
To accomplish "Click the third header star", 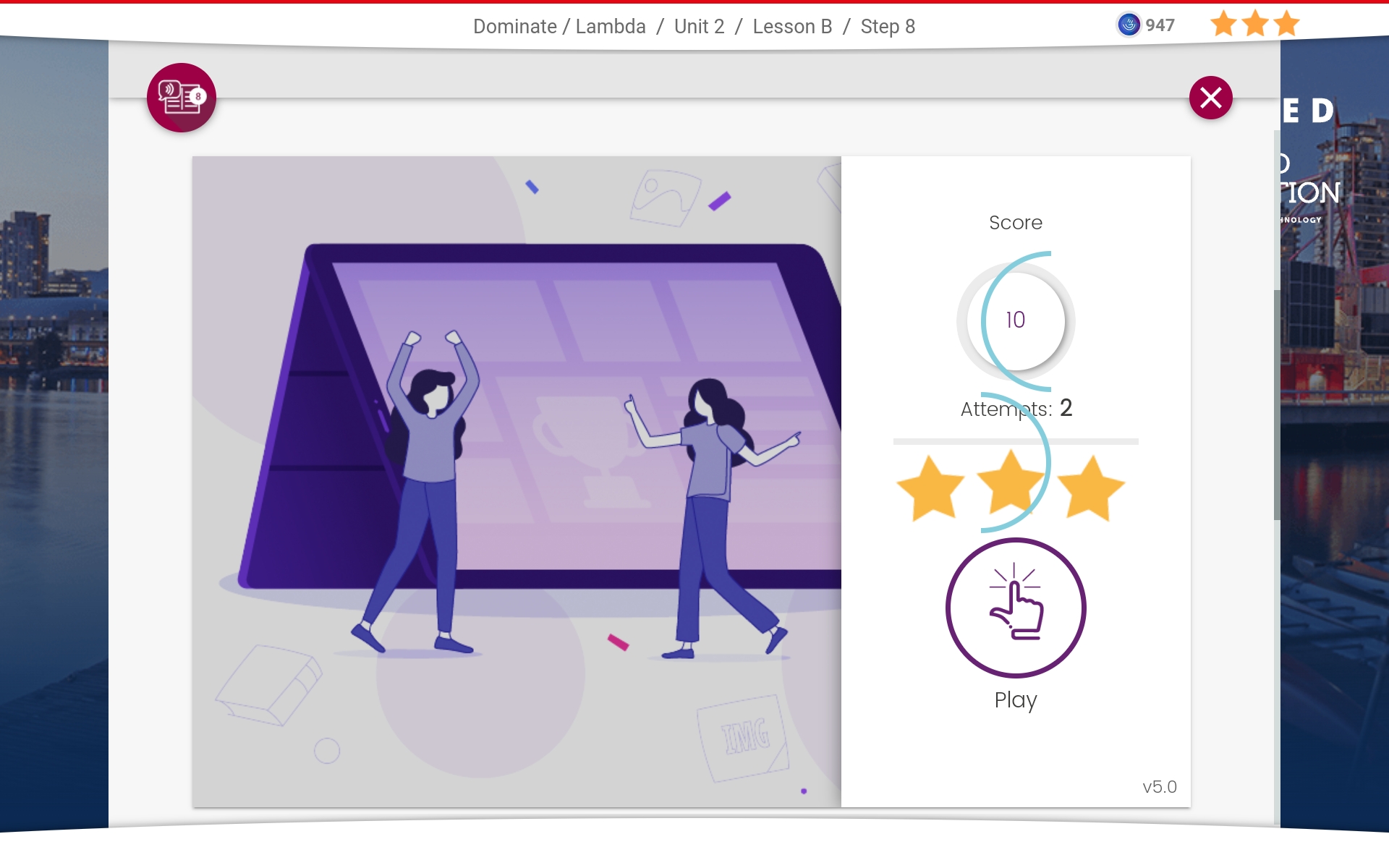I will (x=1286, y=25).
